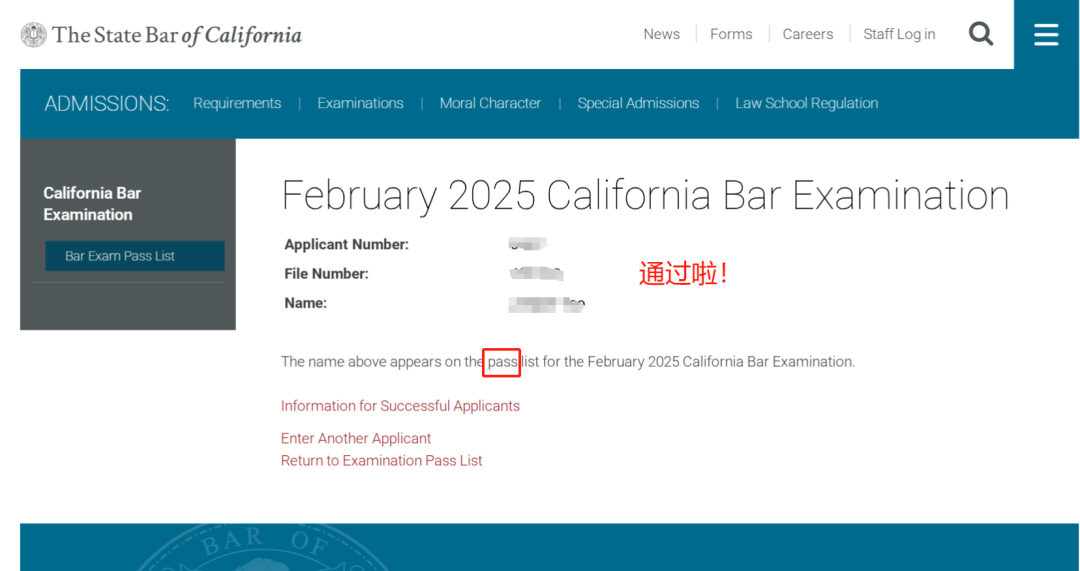The height and width of the screenshot is (571, 1080).
Task: Click Enter Another Applicant link
Action: coord(356,438)
